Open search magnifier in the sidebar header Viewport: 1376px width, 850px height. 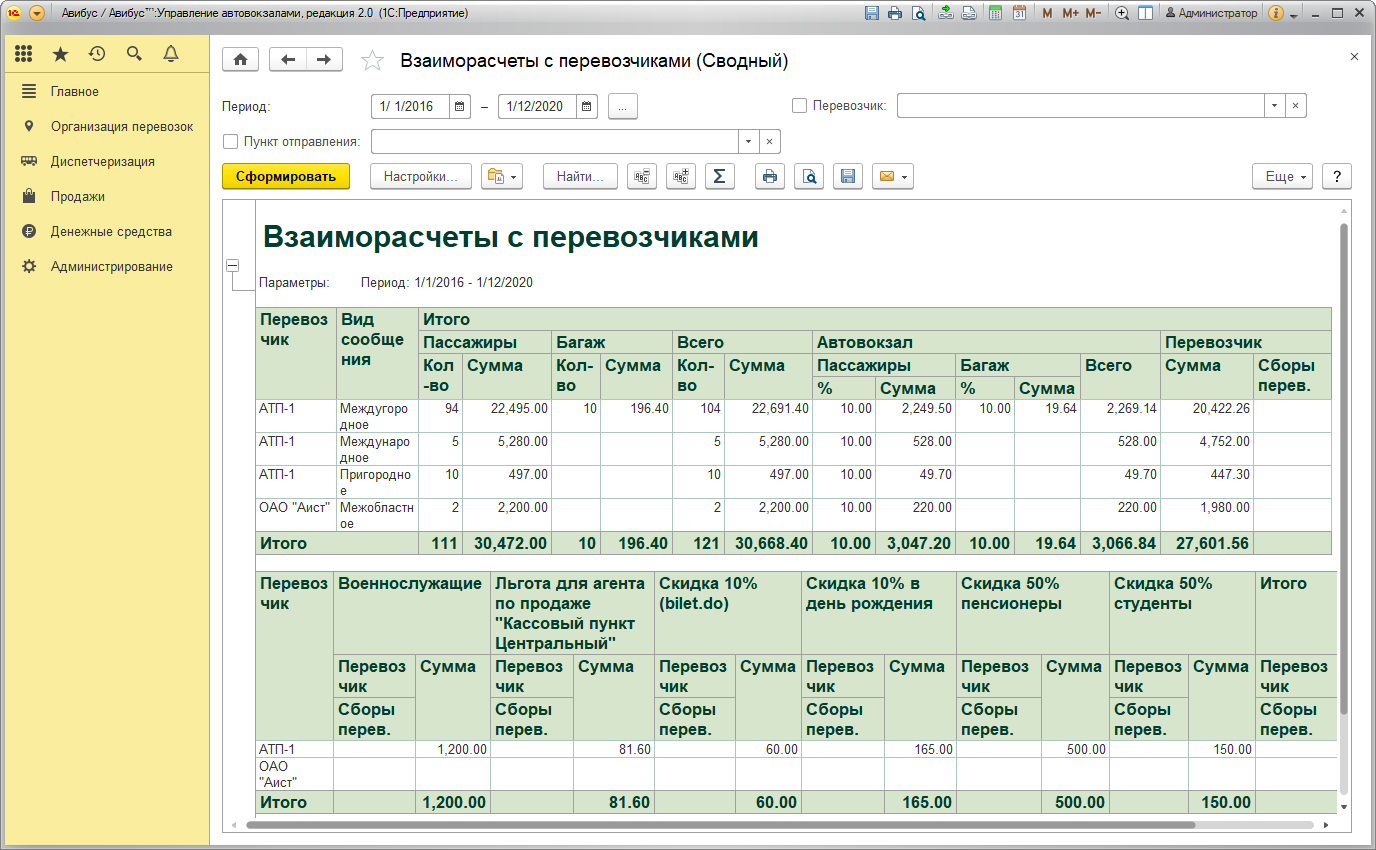pos(134,54)
